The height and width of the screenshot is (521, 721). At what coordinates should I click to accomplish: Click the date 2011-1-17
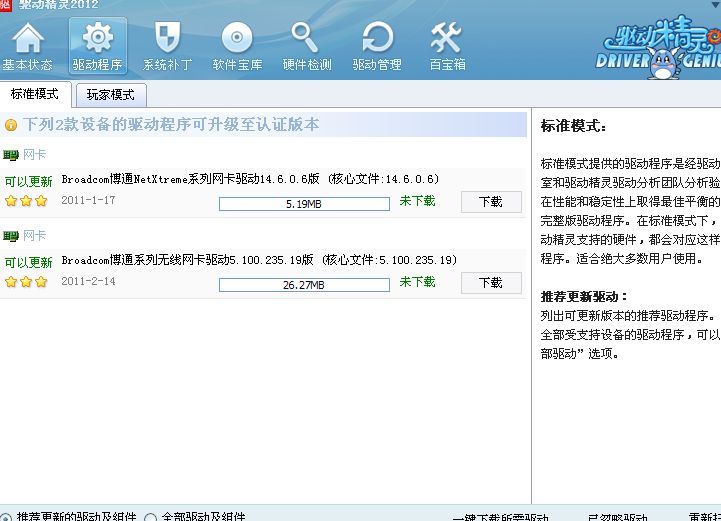[x=88, y=200]
